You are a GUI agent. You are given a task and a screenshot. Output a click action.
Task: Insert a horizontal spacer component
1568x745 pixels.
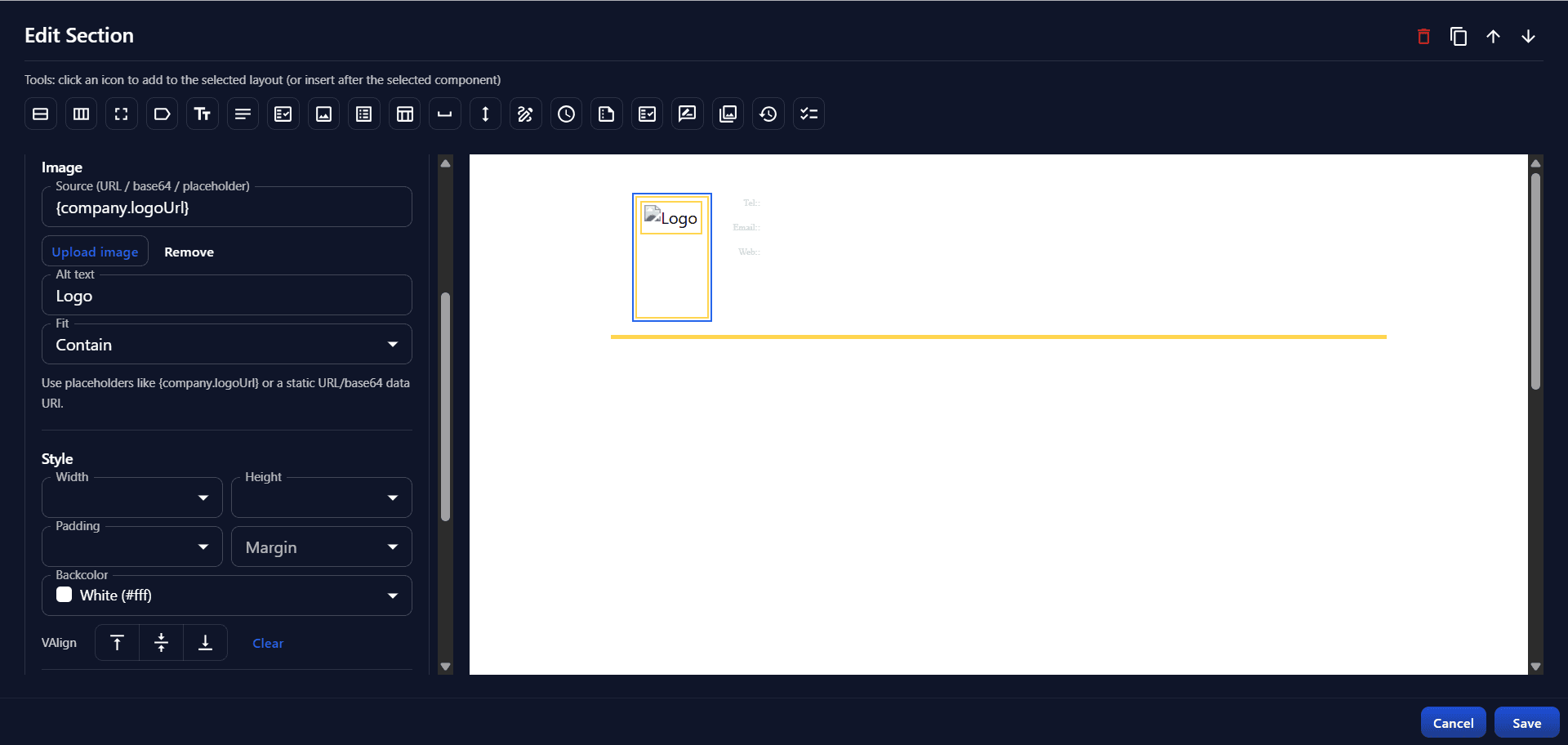click(445, 114)
